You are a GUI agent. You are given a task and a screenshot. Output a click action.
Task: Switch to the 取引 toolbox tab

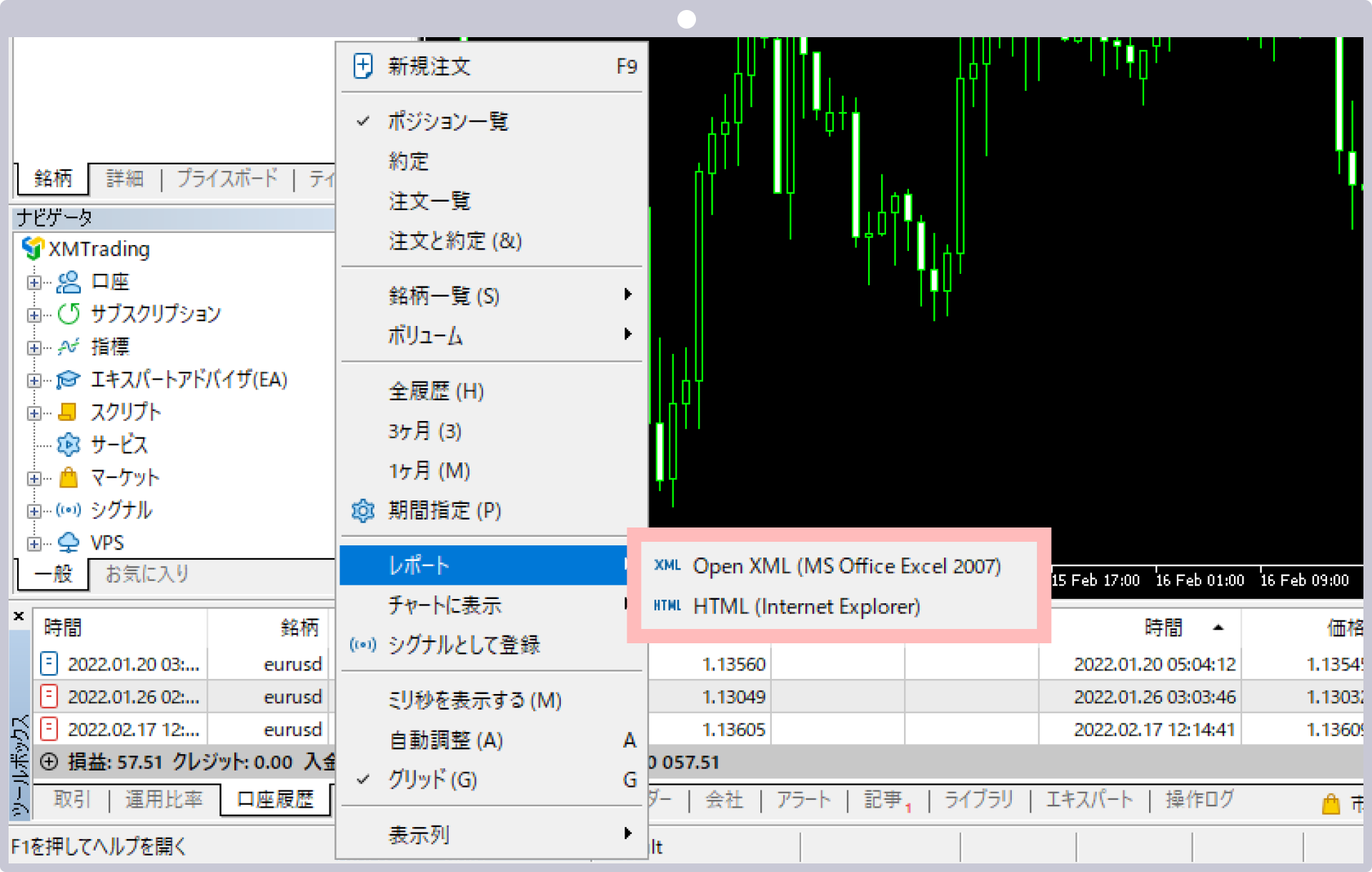[x=72, y=799]
